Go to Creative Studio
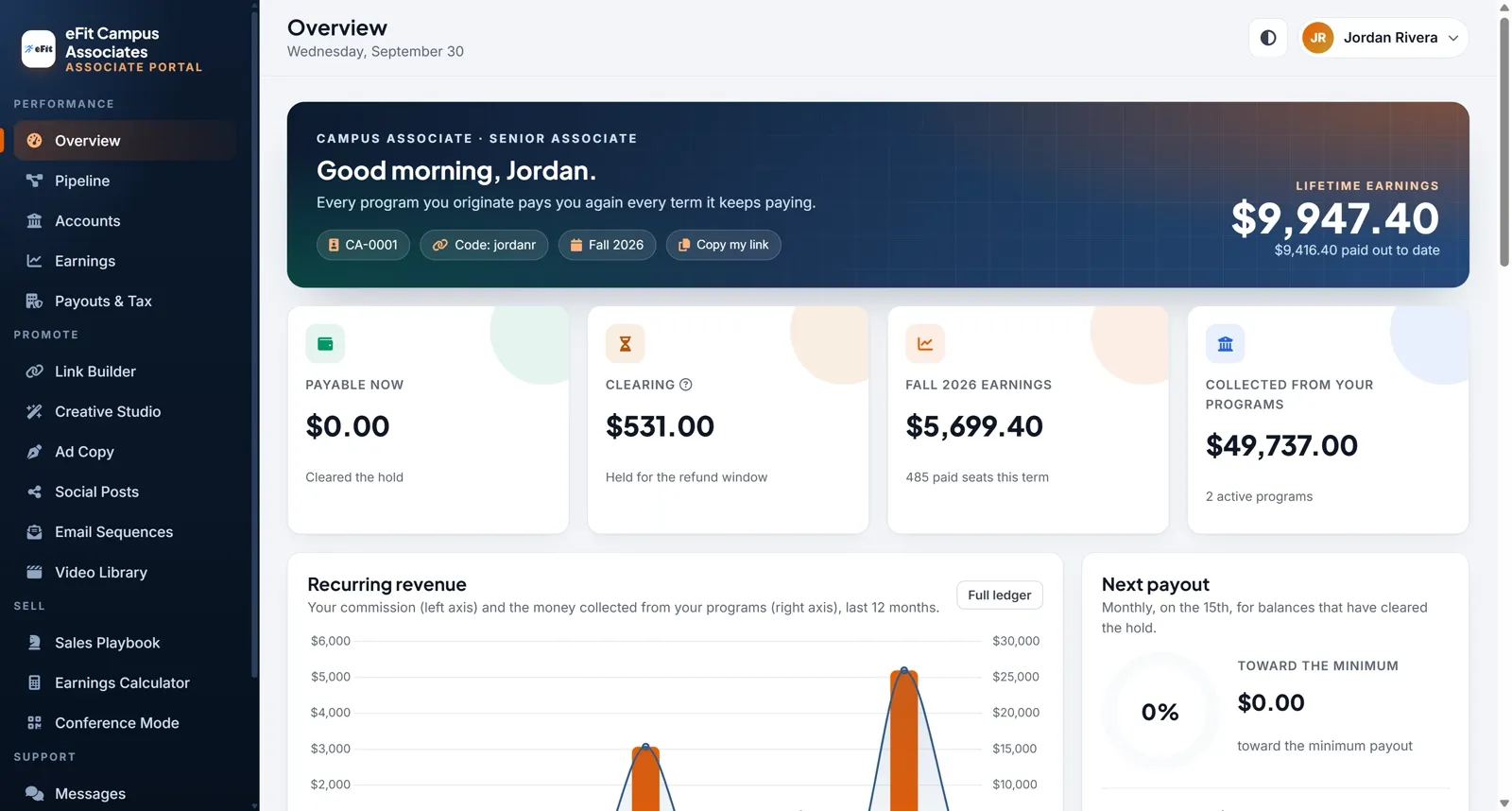Screen dimensions: 1512x811 point(125,412)
